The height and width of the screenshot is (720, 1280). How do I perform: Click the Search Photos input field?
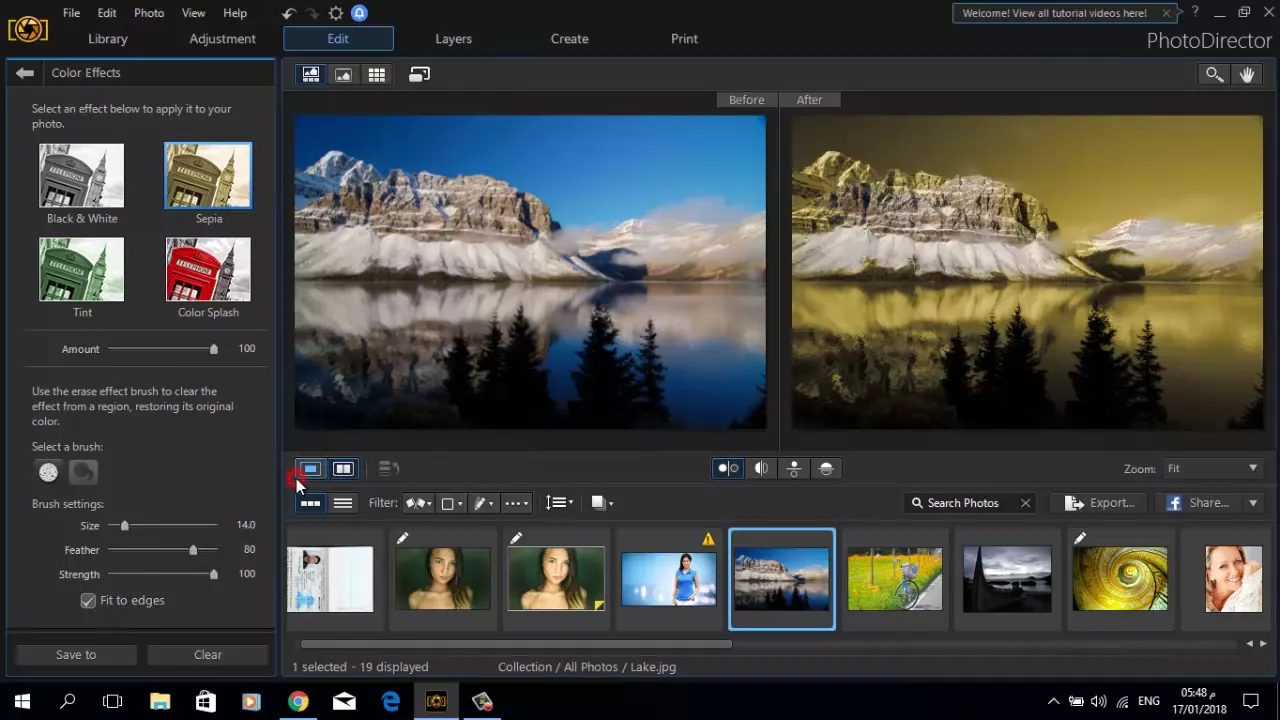coord(963,503)
